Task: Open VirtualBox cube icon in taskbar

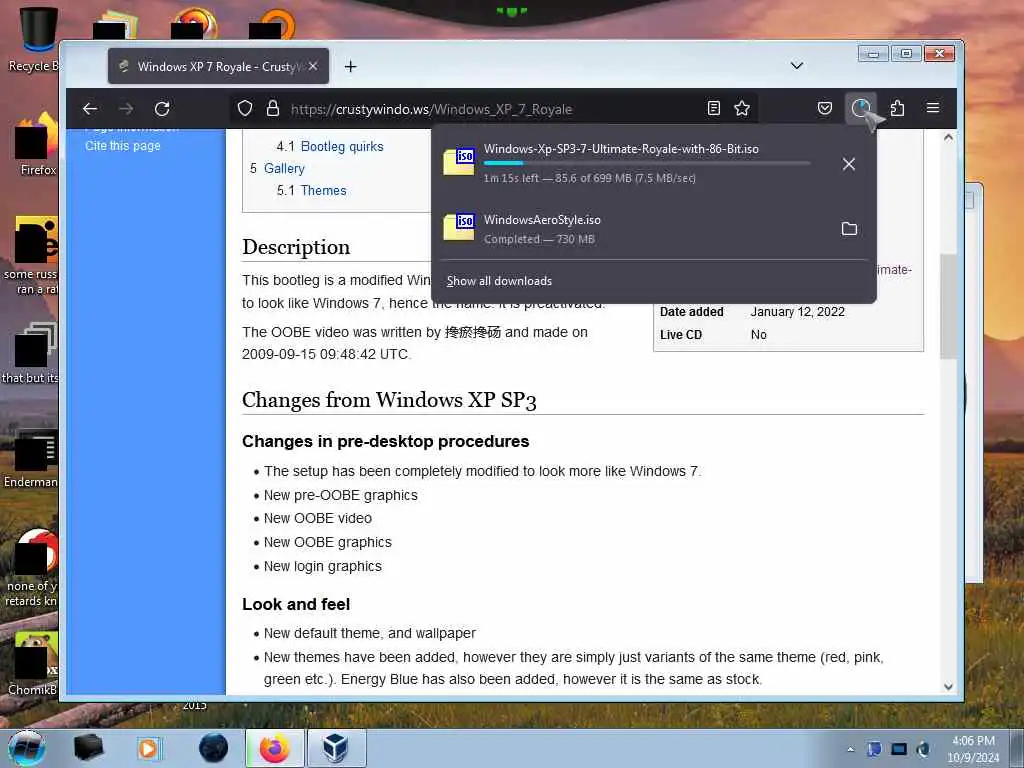Action: [x=336, y=748]
